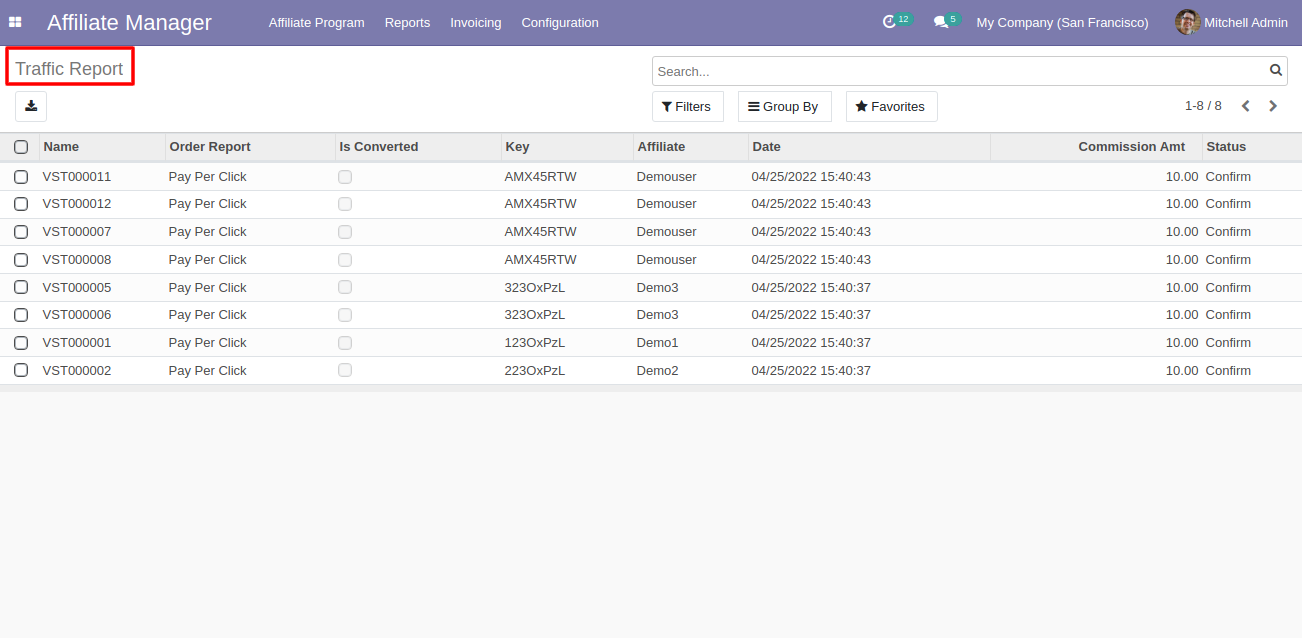Click Mitchell Admin user avatar

coord(1187,22)
